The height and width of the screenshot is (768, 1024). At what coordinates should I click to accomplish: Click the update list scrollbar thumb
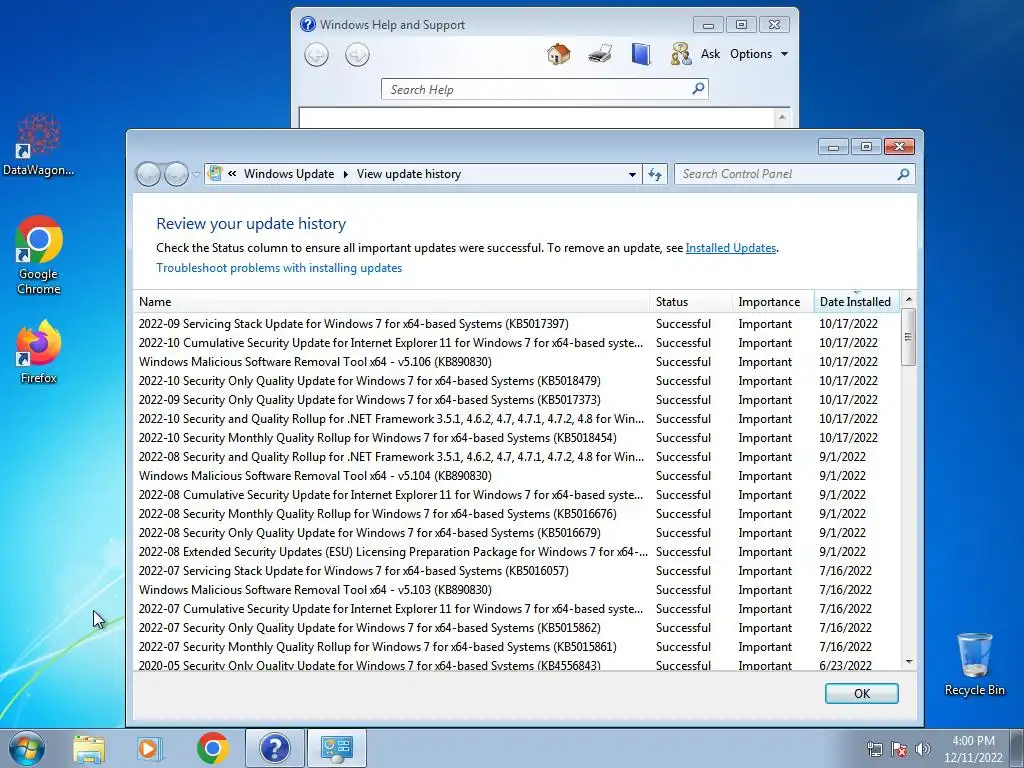pyautogui.click(x=908, y=337)
